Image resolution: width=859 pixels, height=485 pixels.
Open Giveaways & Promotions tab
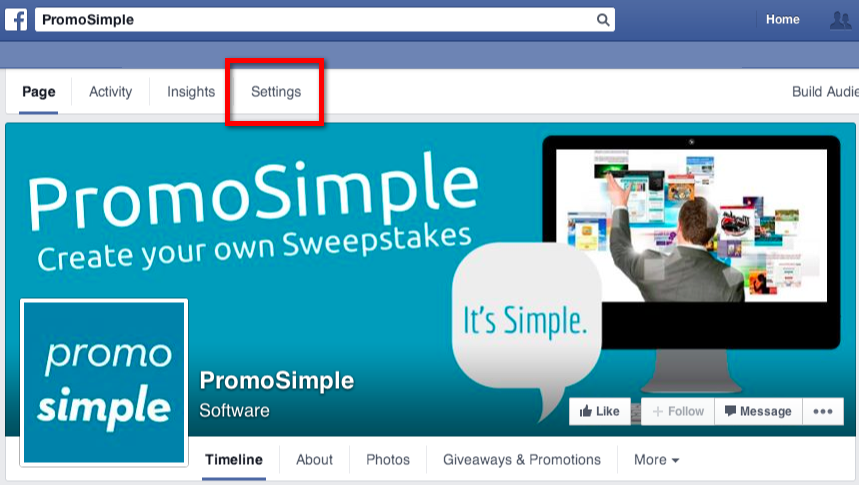click(x=522, y=459)
